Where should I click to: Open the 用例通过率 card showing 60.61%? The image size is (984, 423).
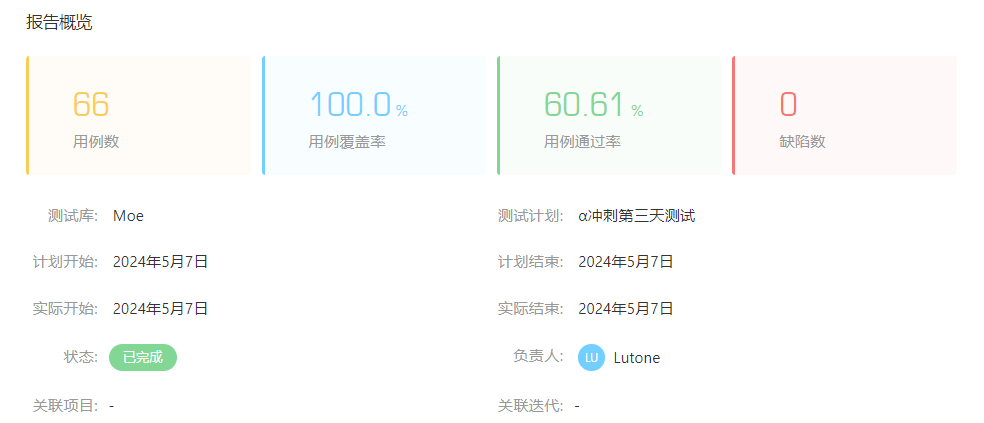(609, 115)
